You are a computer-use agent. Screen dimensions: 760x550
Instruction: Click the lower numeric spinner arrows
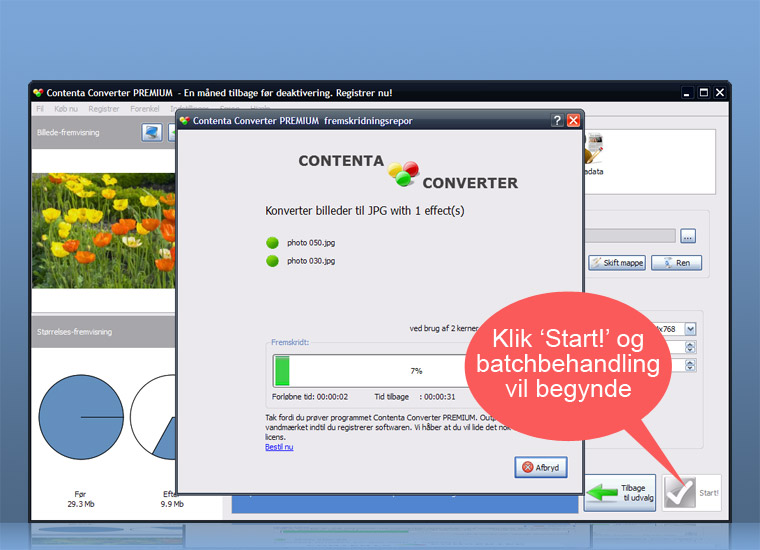[x=690, y=365]
